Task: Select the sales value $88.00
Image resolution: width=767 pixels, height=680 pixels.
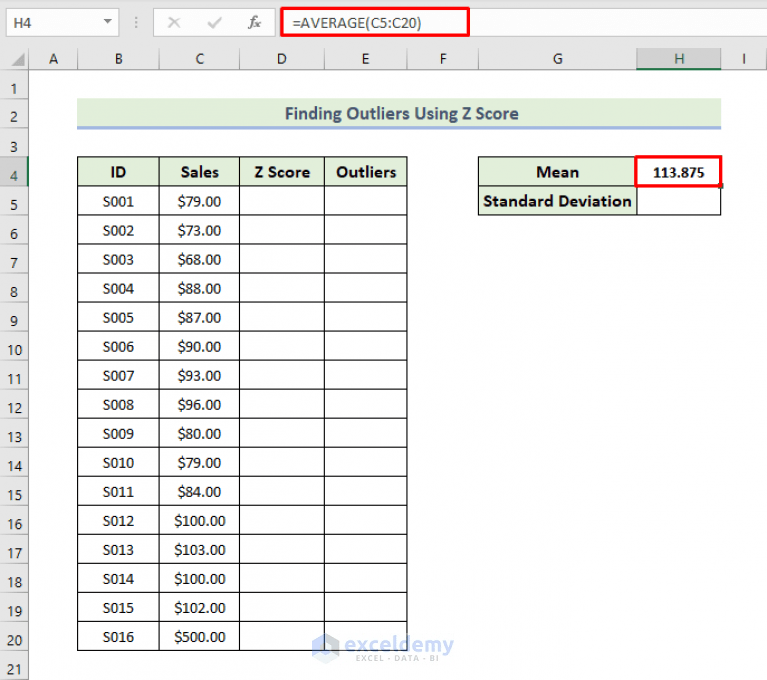Action: pyautogui.click(x=200, y=288)
